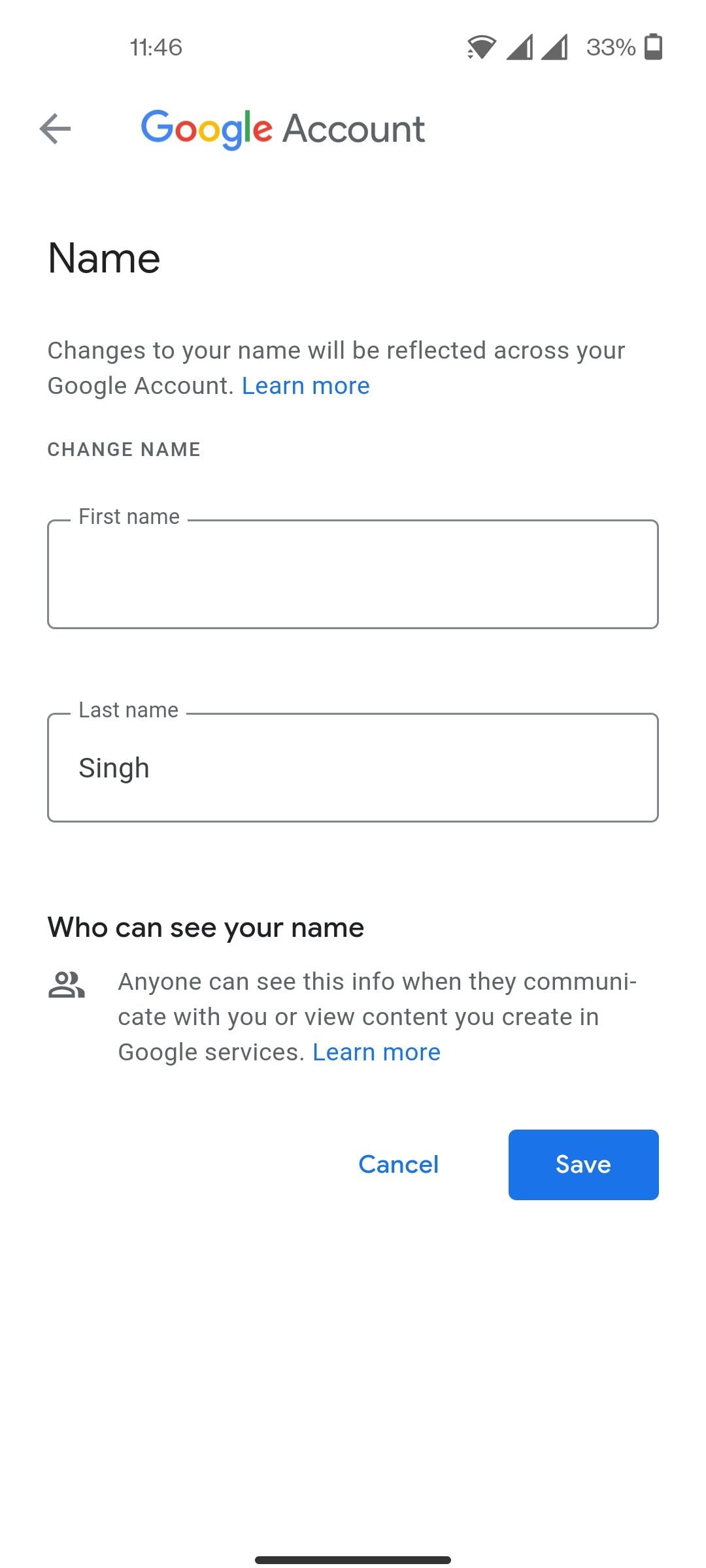Tap the 11:46 clock in status bar
The image size is (706, 1568).
156,47
